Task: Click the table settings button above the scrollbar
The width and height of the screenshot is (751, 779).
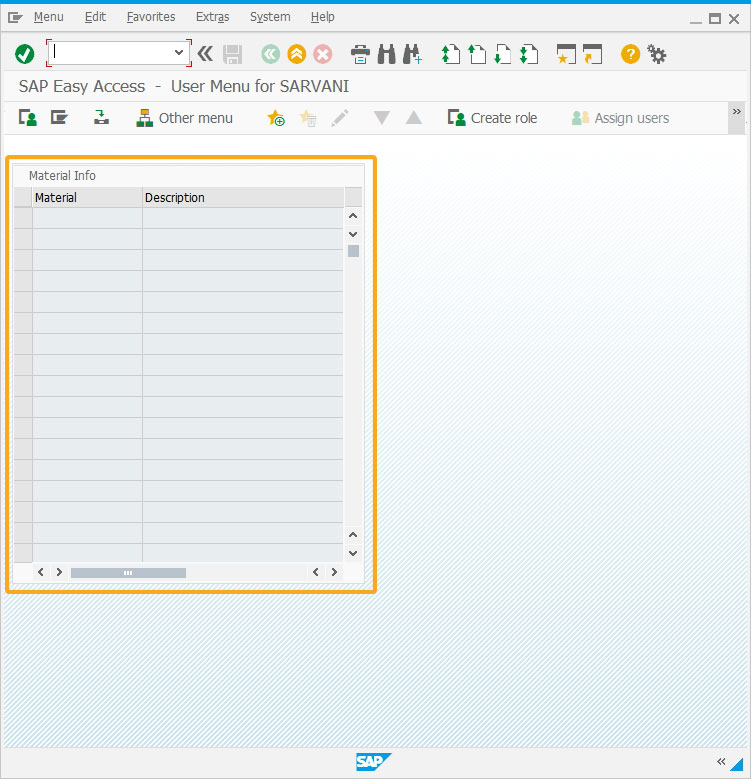Action: pyautogui.click(x=353, y=197)
